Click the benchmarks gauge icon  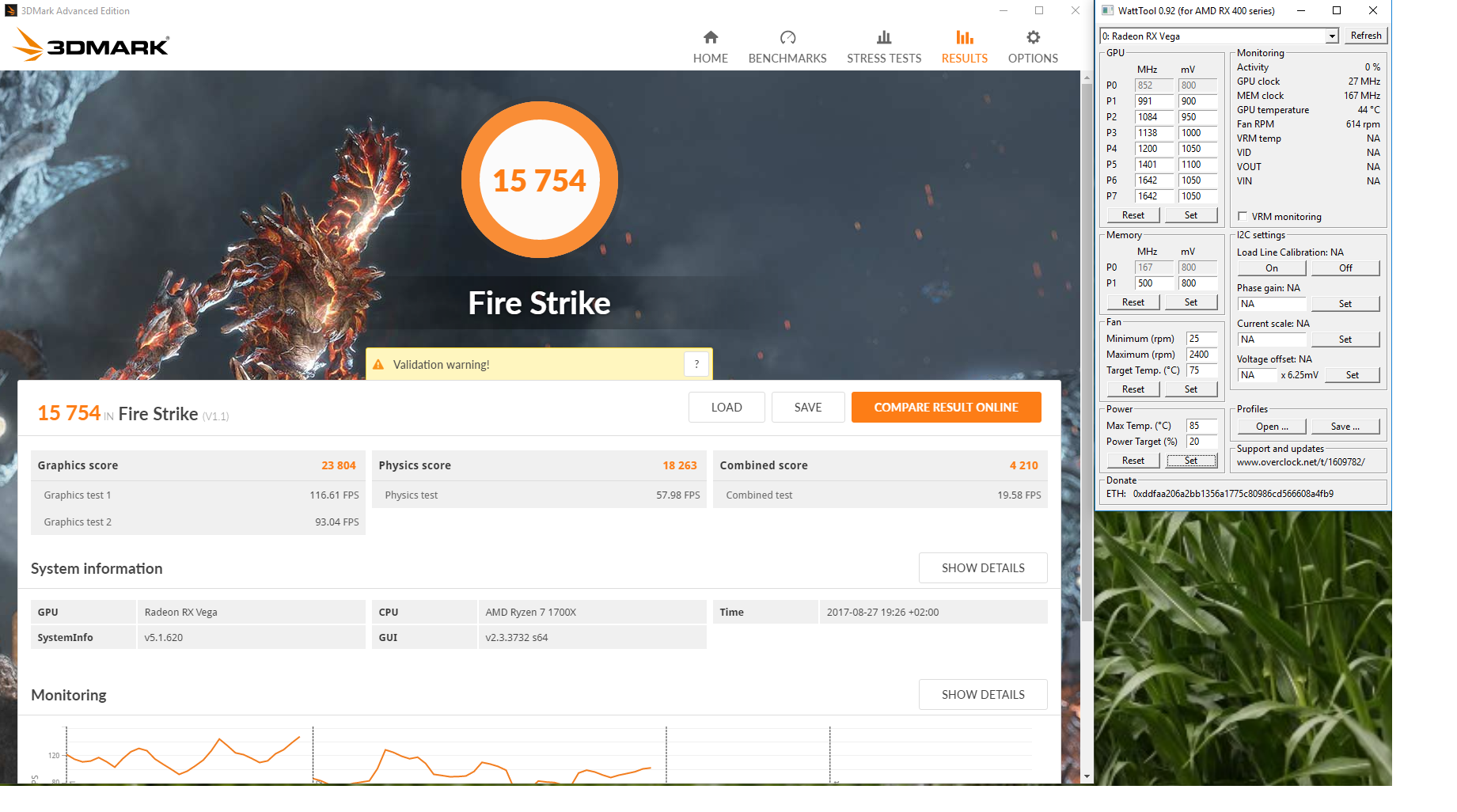787,37
